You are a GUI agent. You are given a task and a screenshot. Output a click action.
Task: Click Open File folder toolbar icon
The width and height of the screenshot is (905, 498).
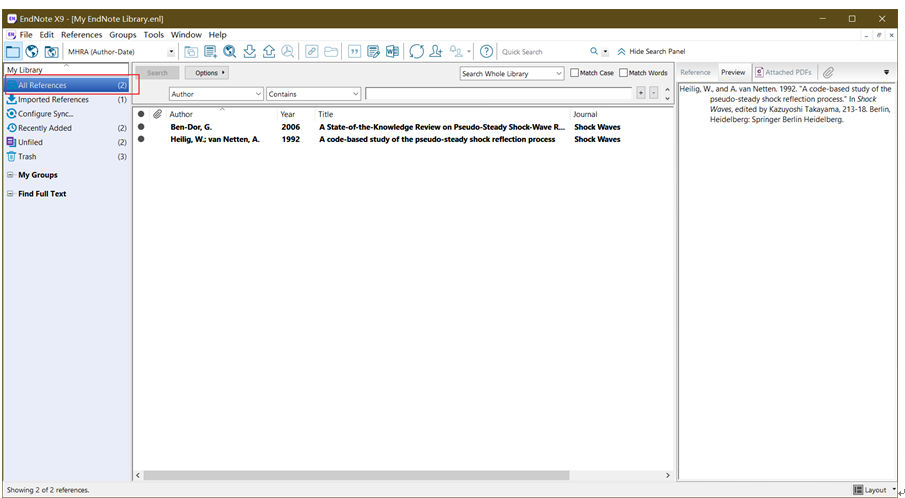pos(331,52)
